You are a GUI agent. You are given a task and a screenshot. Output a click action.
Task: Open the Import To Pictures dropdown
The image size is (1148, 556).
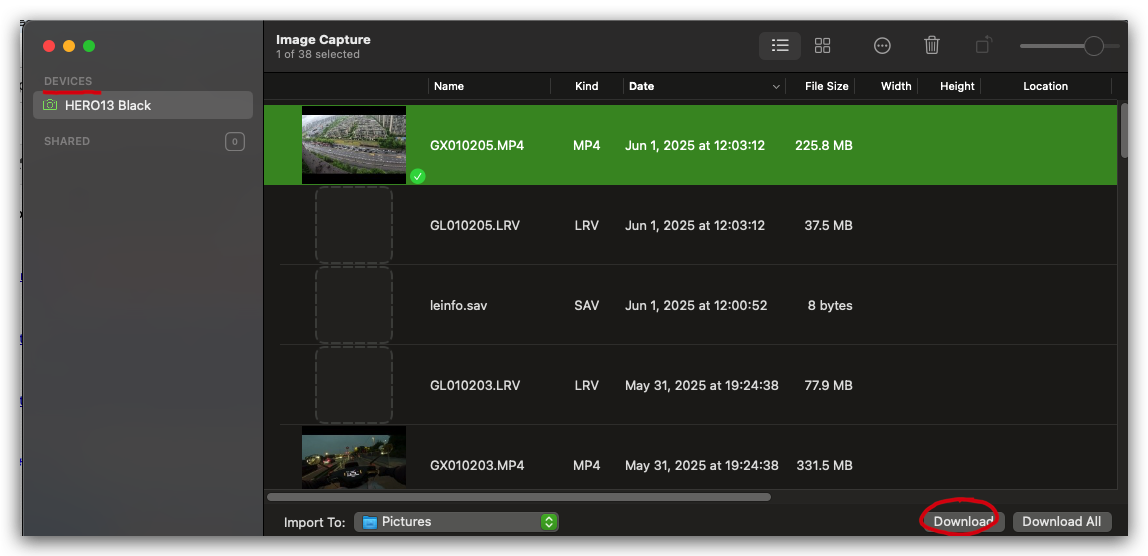point(456,522)
